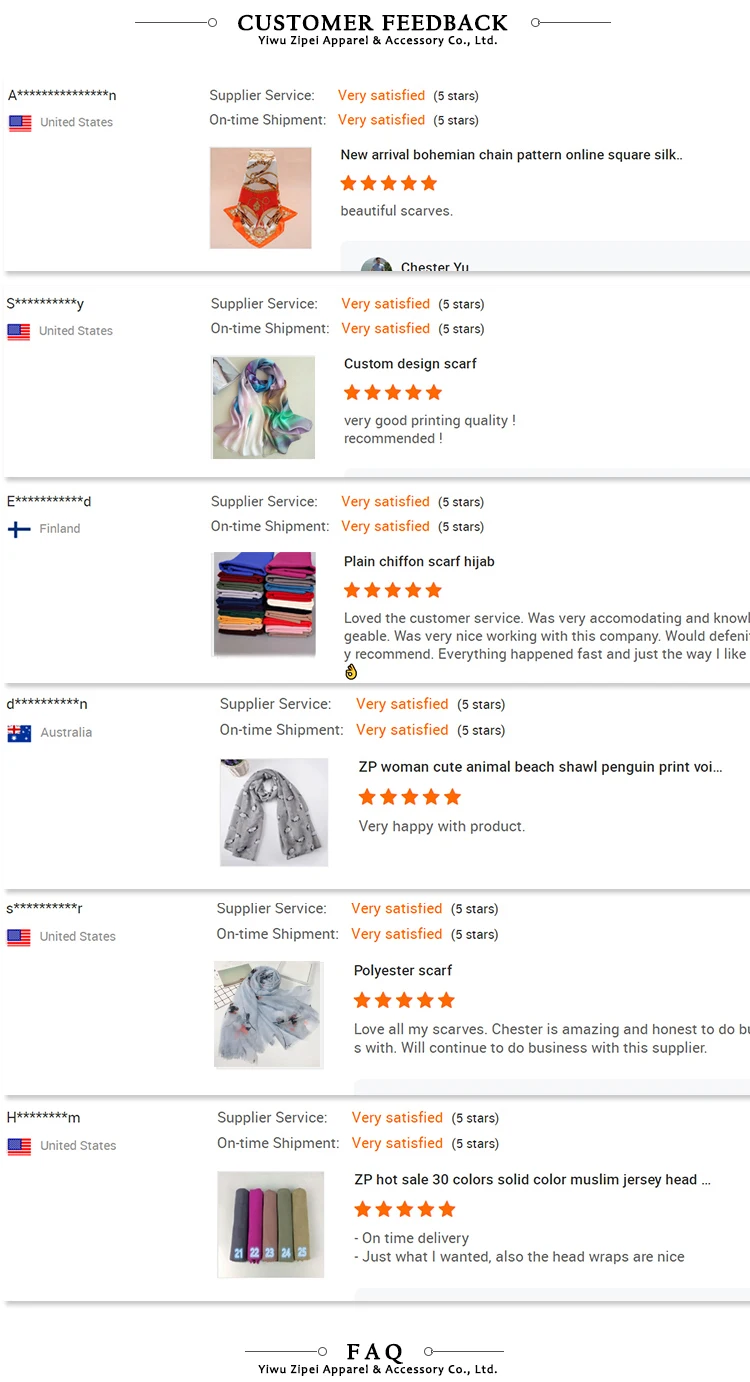Image resolution: width=750 pixels, height=1382 pixels.
Task: Click the US flag beside reviewer S***y
Action: click(x=19, y=332)
